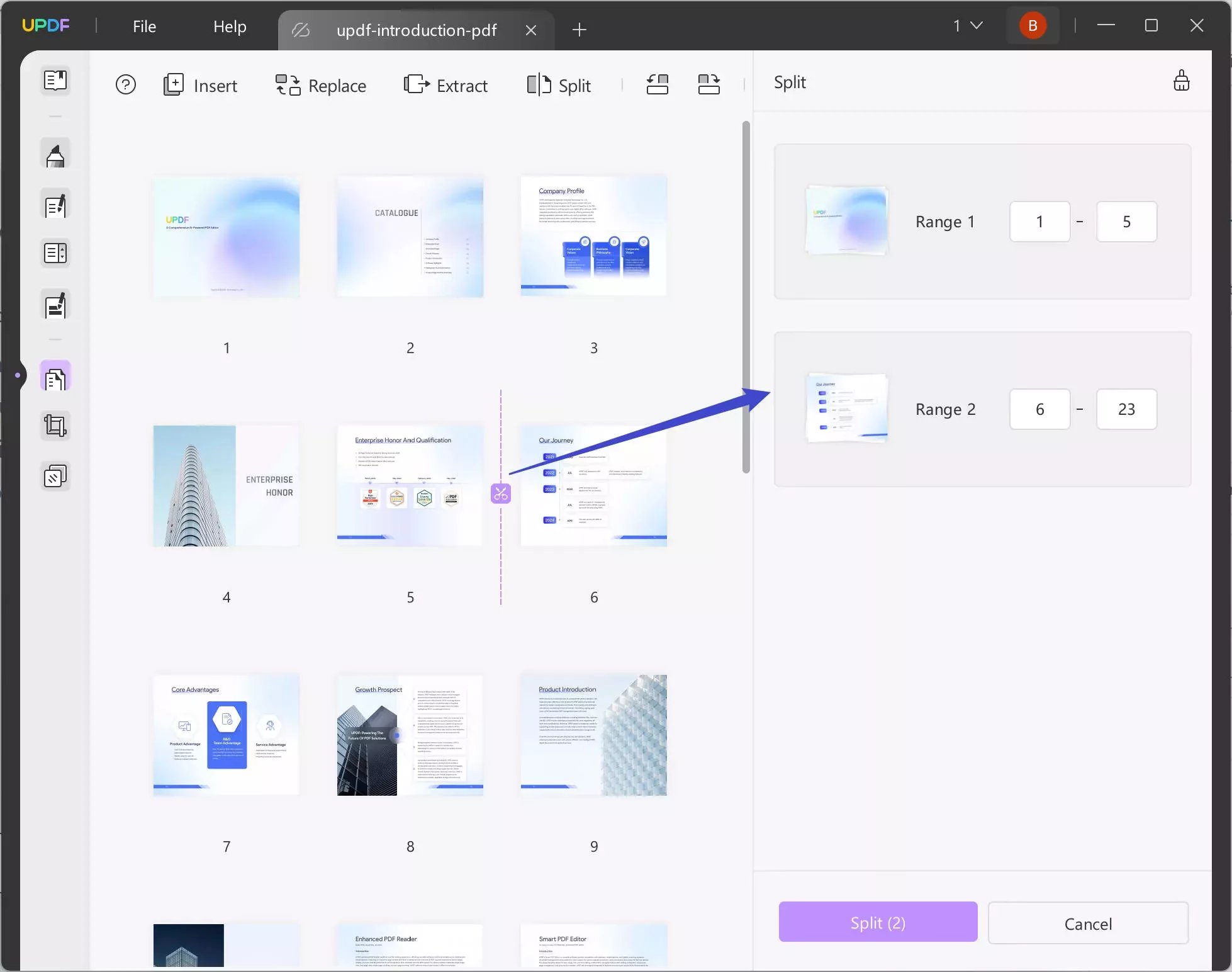The image size is (1232, 972).
Task: Click the Split panel title
Action: 790,82
